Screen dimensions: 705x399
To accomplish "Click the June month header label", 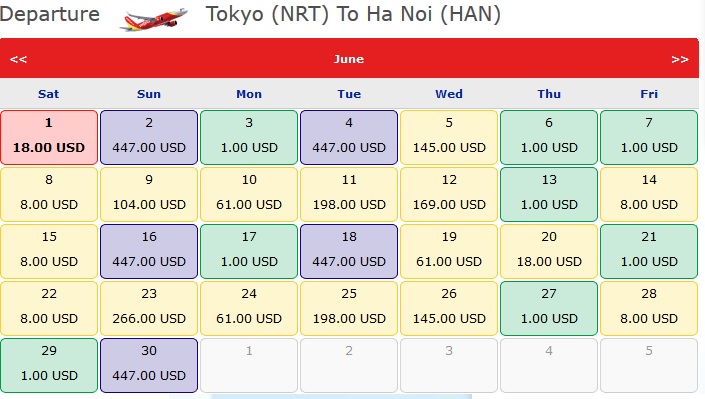I will click(348, 59).
